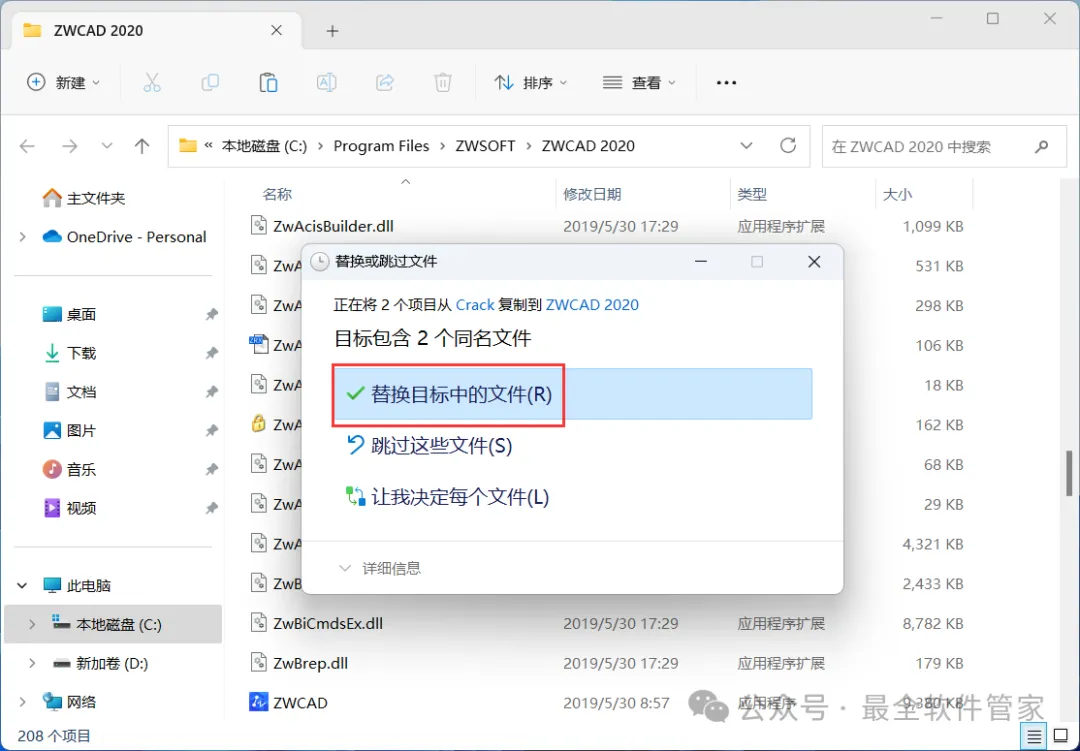The height and width of the screenshot is (751, 1080).
Task: Choose 替换目标中的文件(R)
Action: (x=572, y=394)
